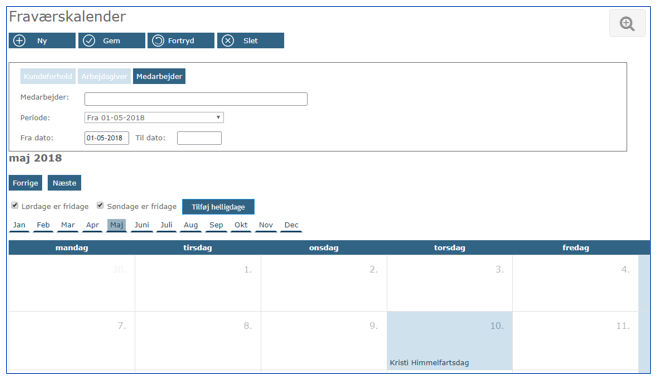Viewport: 660px width, 387px height.
Task: Click calendar day 1. tirsdag
Action: tap(198, 283)
